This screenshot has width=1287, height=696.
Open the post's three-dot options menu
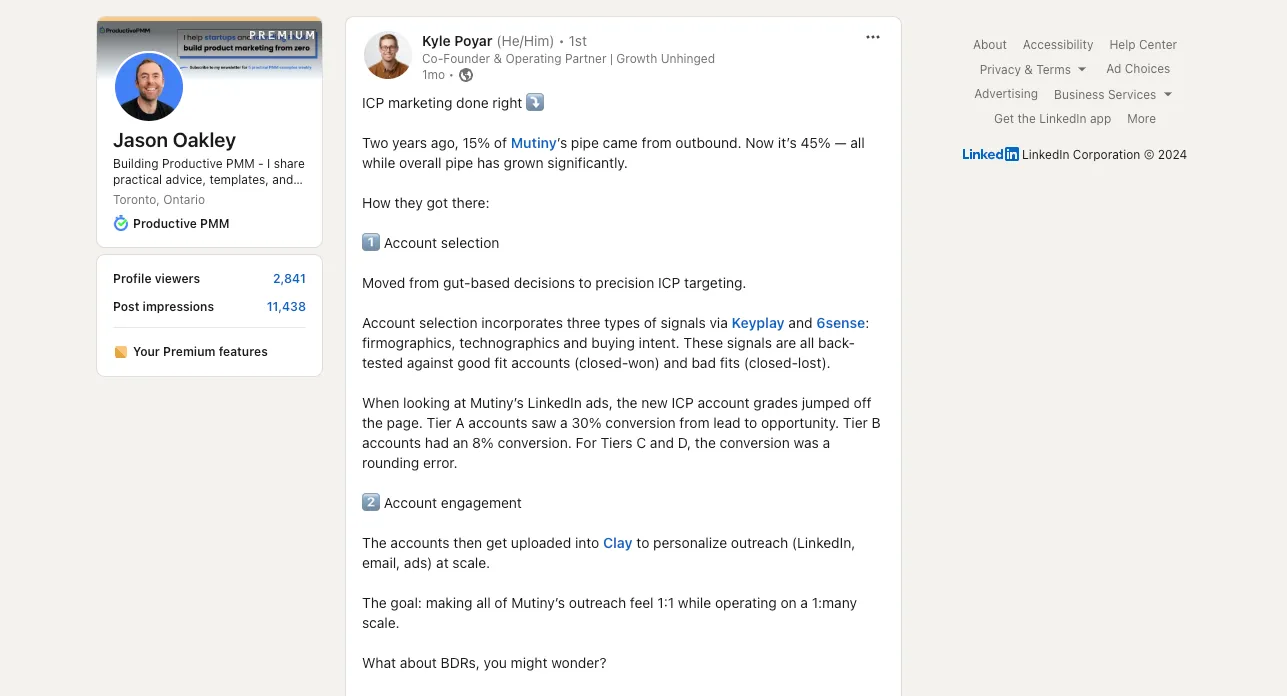click(873, 37)
